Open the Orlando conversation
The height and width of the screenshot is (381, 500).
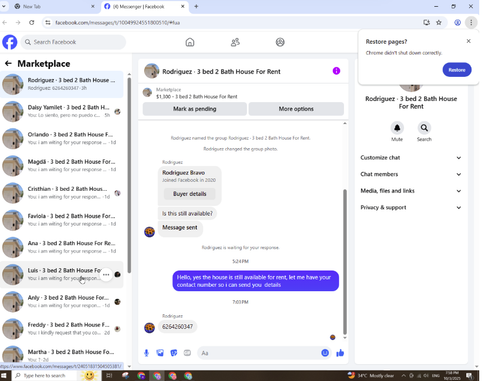[x=62, y=138]
